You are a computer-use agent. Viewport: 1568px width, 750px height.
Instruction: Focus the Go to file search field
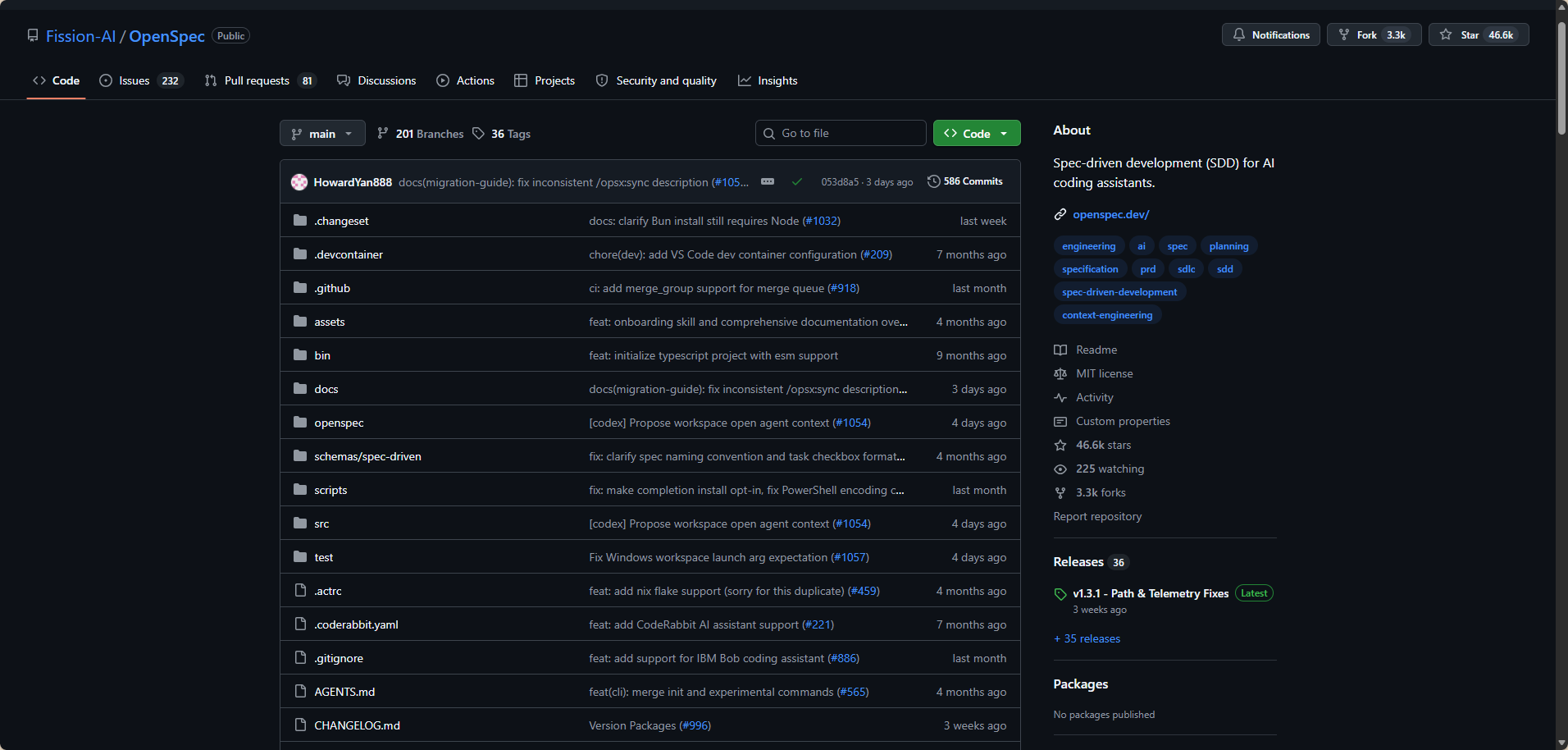click(x=841, y=133)
